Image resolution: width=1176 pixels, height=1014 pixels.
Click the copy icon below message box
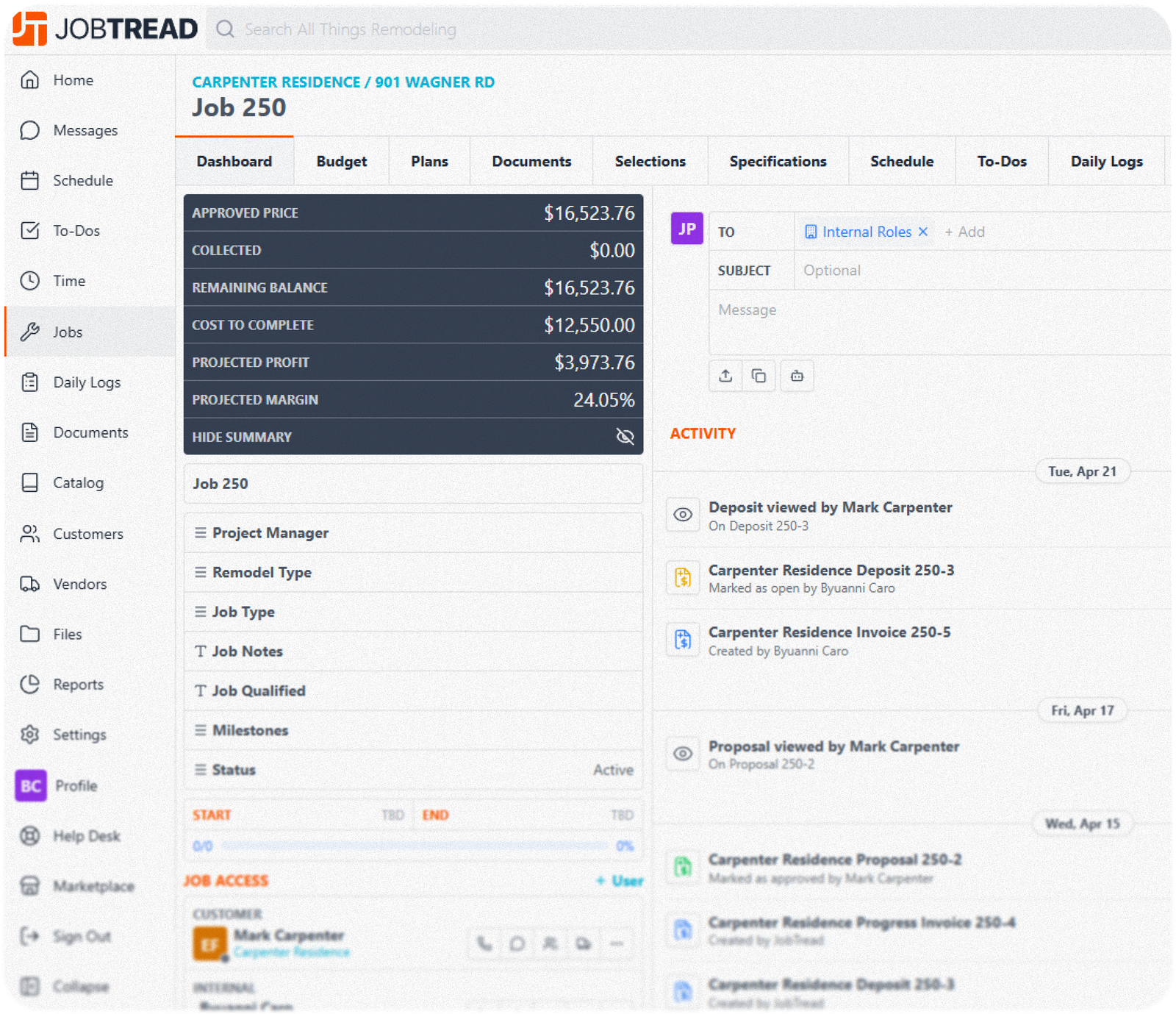(x=759, y=376)
